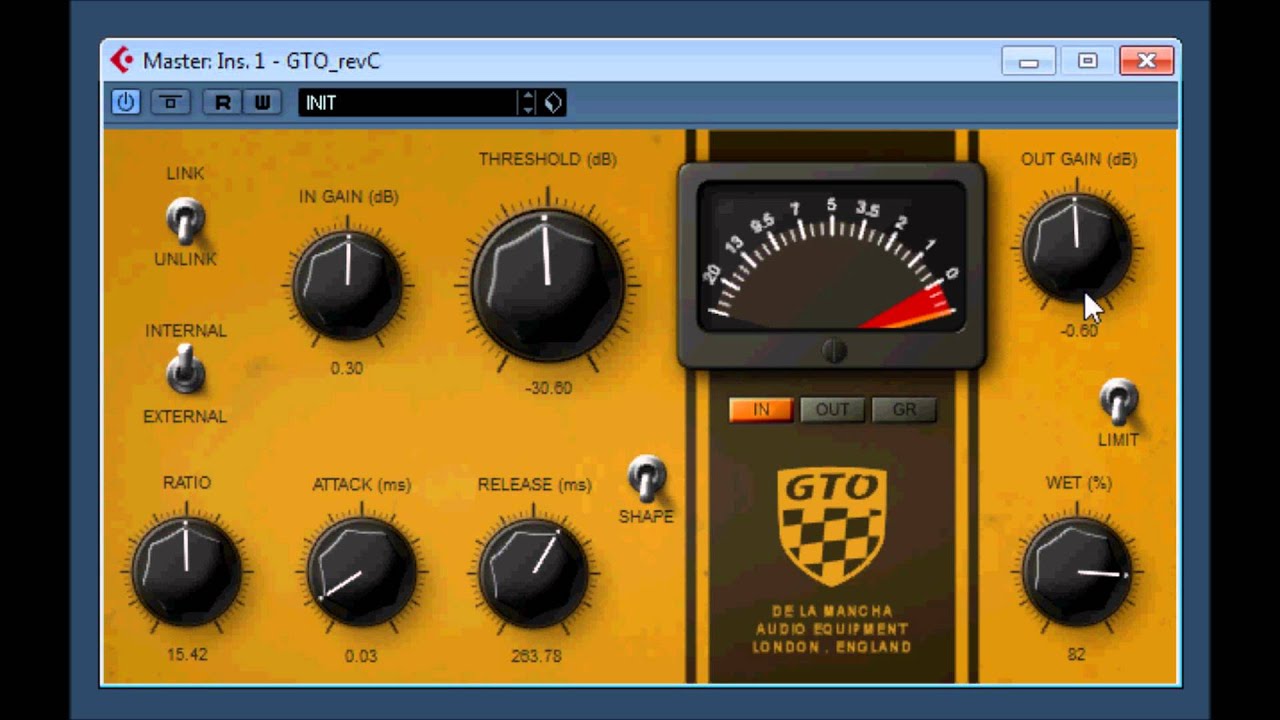Click the window title Master: Ins. 1 - GTO_revC
Image resolution: width=1280 pixels, height=720 pixels.
[261, 61]
